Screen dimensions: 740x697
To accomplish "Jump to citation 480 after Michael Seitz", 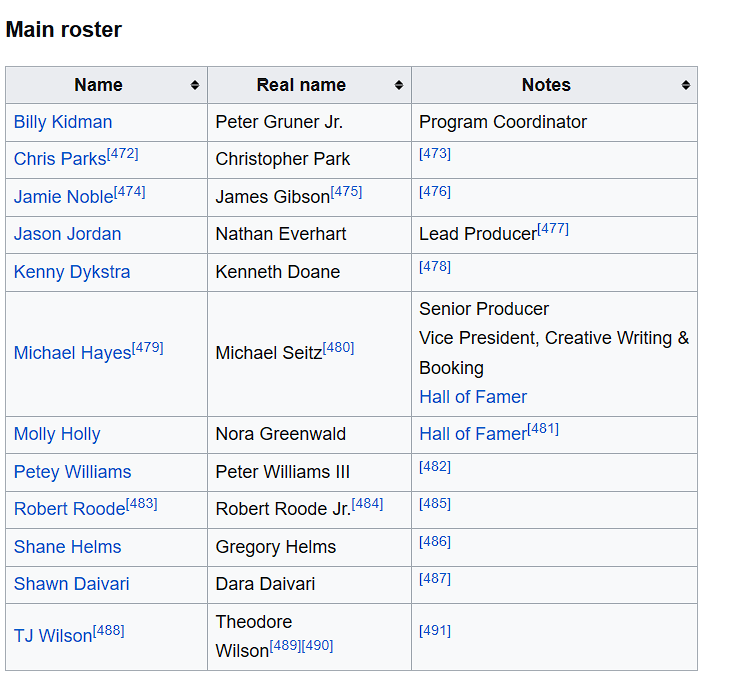I will coord(338,348).
